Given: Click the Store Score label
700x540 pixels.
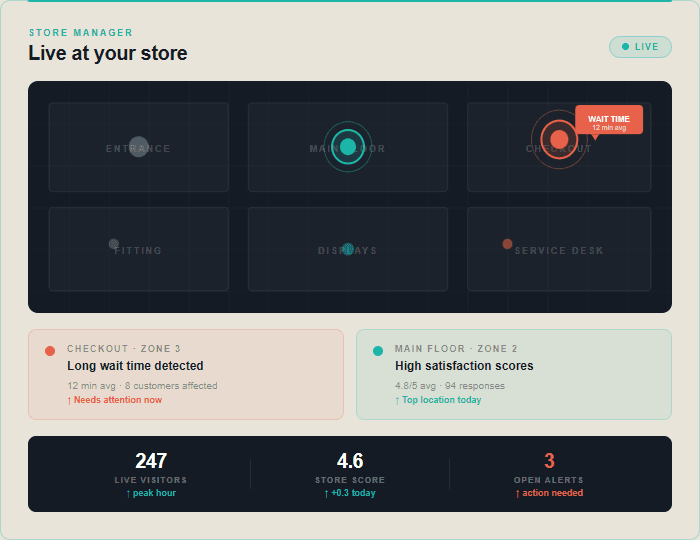Looking at the screenshot, I should [350, 480].
